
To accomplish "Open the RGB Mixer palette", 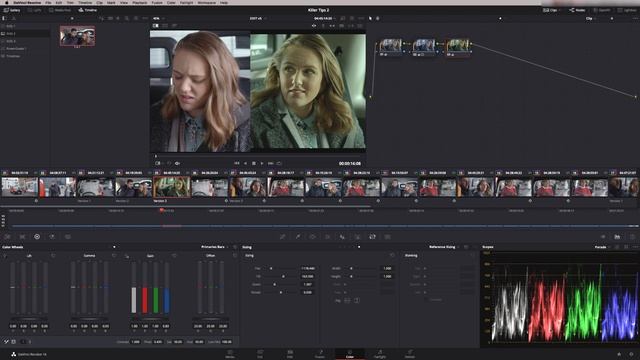I will (x=52, y=237).
